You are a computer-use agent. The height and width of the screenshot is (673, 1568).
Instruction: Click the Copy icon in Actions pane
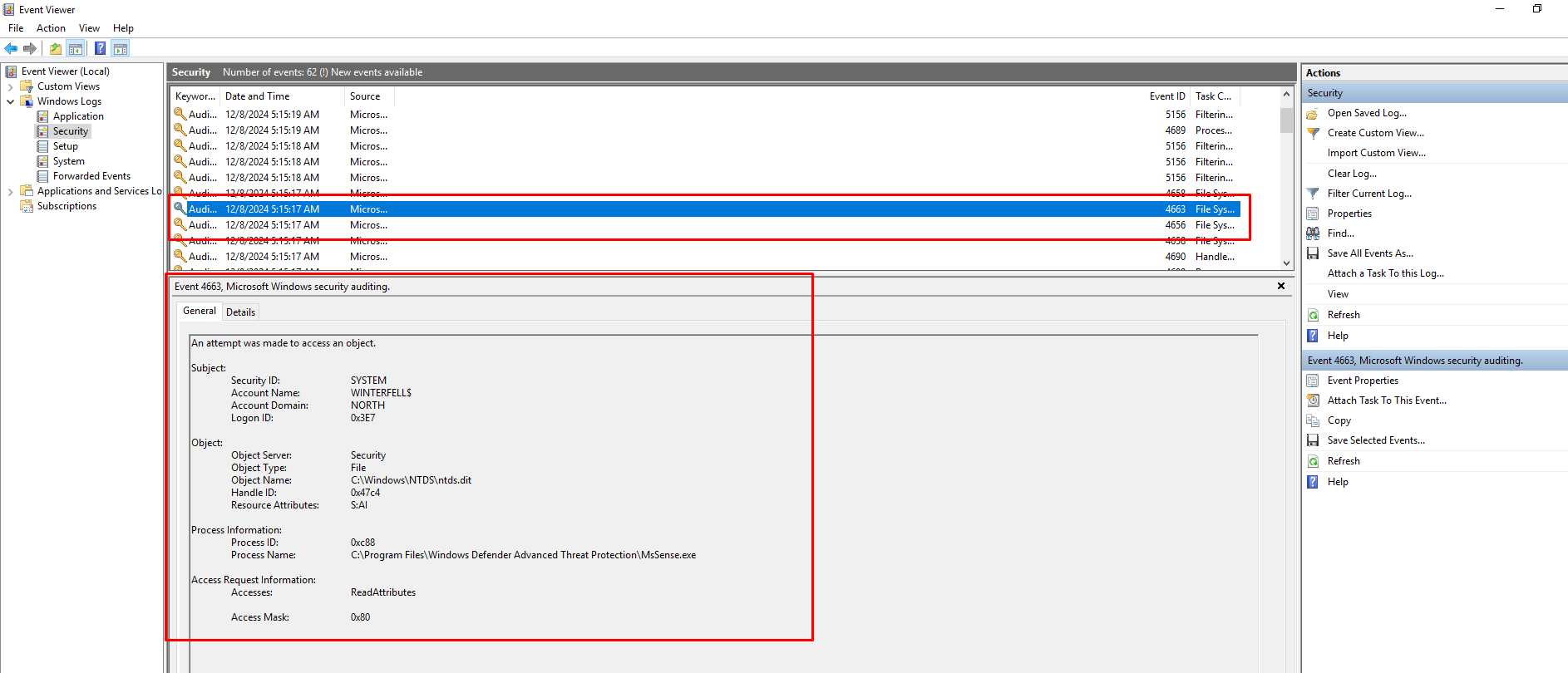(1313, 420)
